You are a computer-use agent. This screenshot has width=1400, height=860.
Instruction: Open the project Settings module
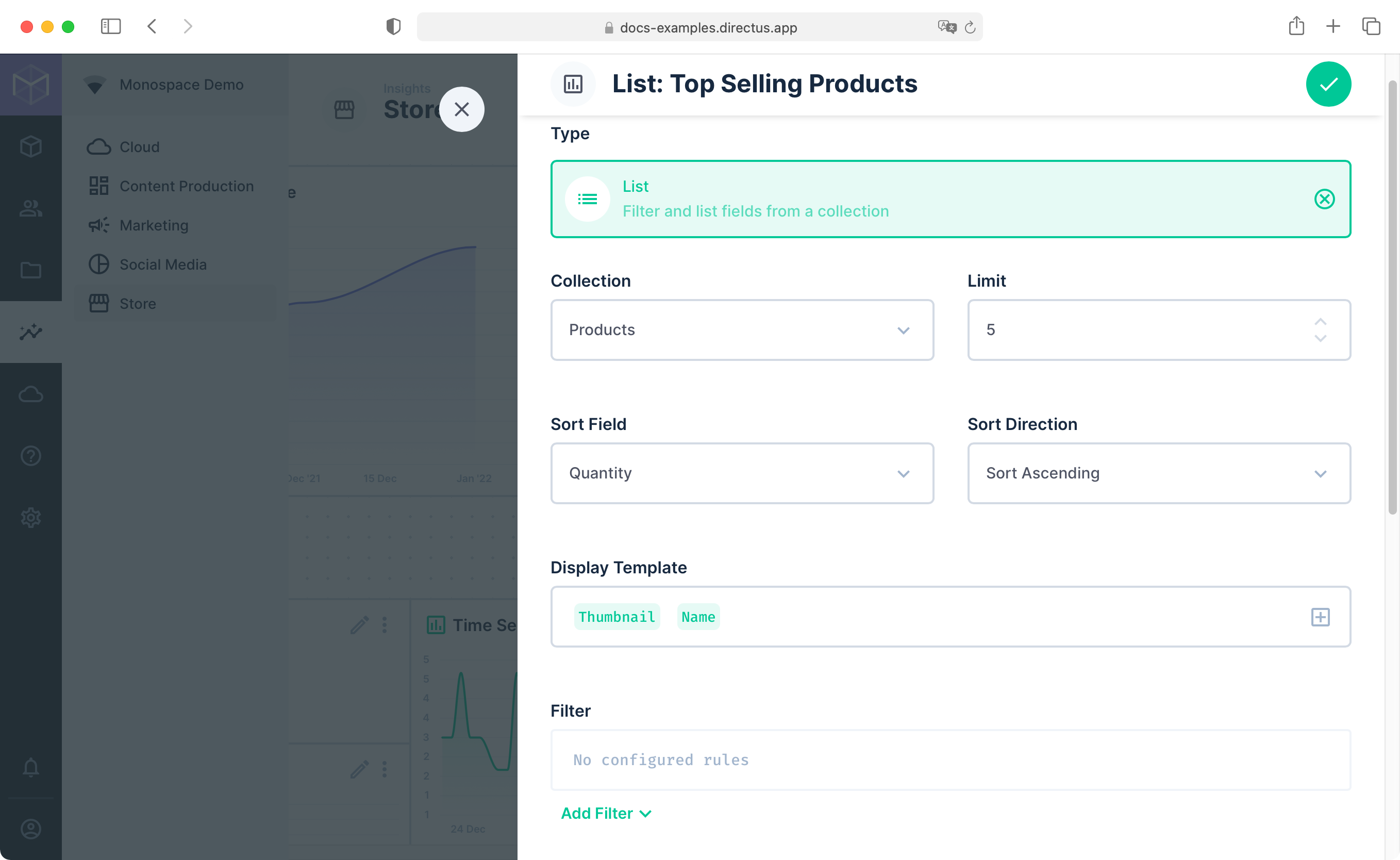pos(31,517)
